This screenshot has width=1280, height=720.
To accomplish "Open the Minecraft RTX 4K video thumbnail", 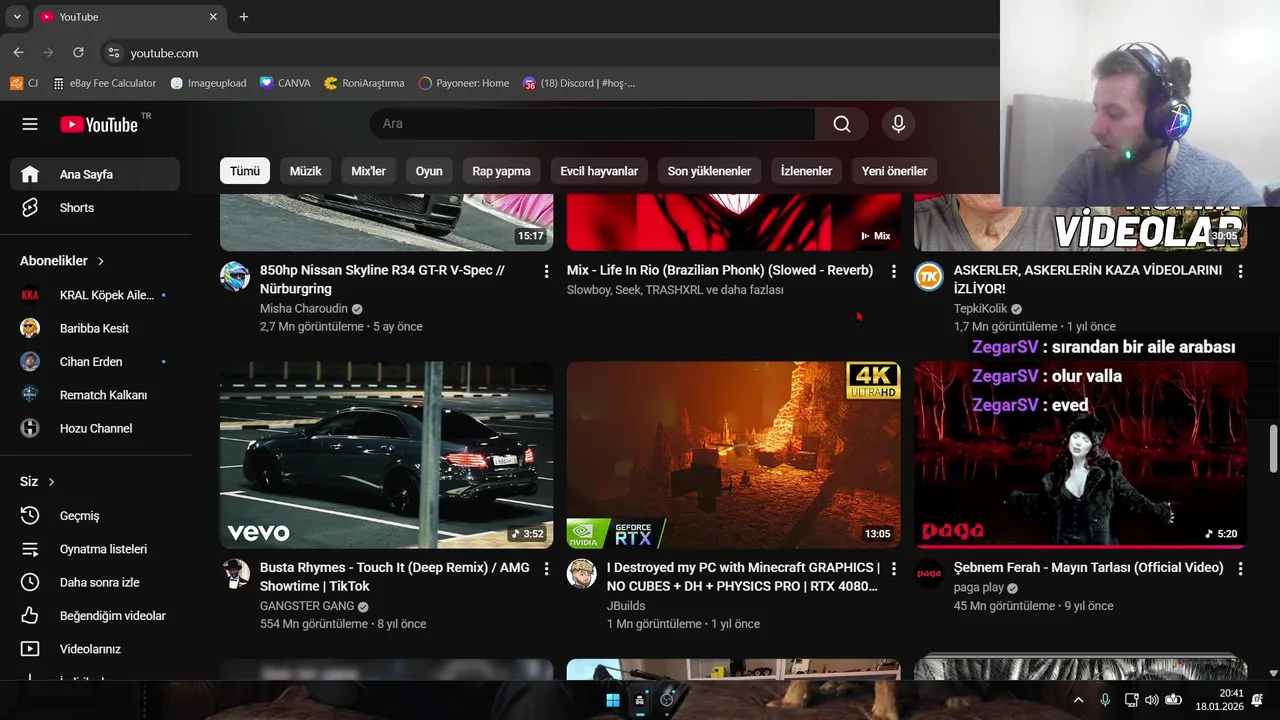I will tap(733, 455).
